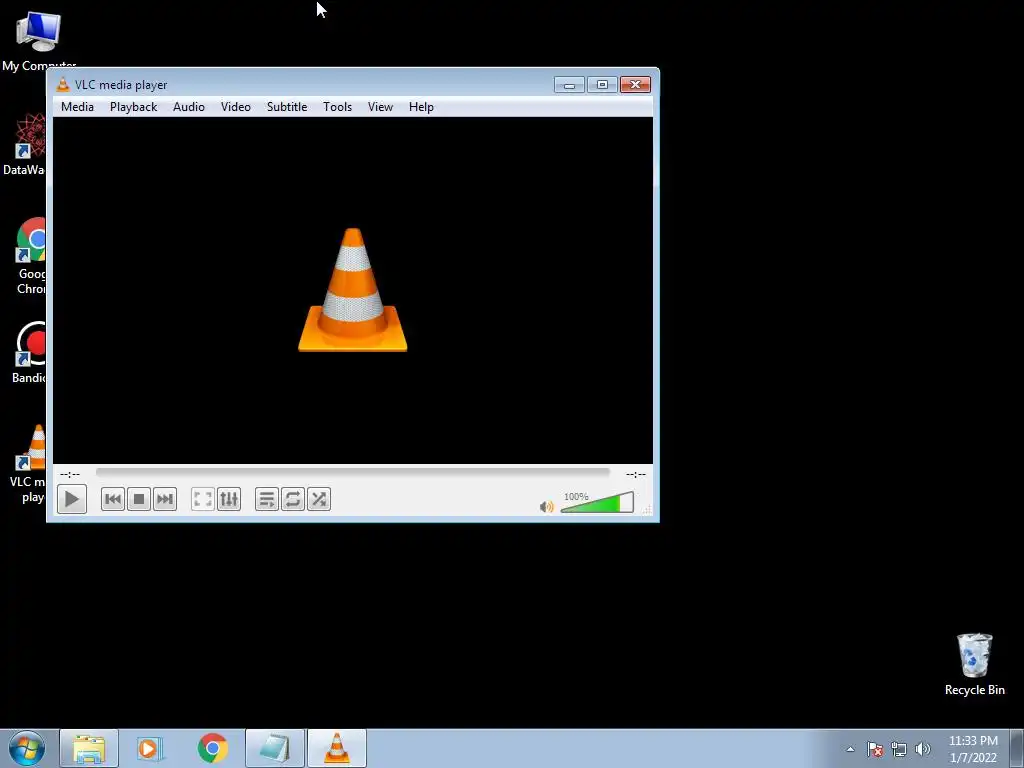
Task: Adjust the 100% volume slider
Action: coord(598,502)
